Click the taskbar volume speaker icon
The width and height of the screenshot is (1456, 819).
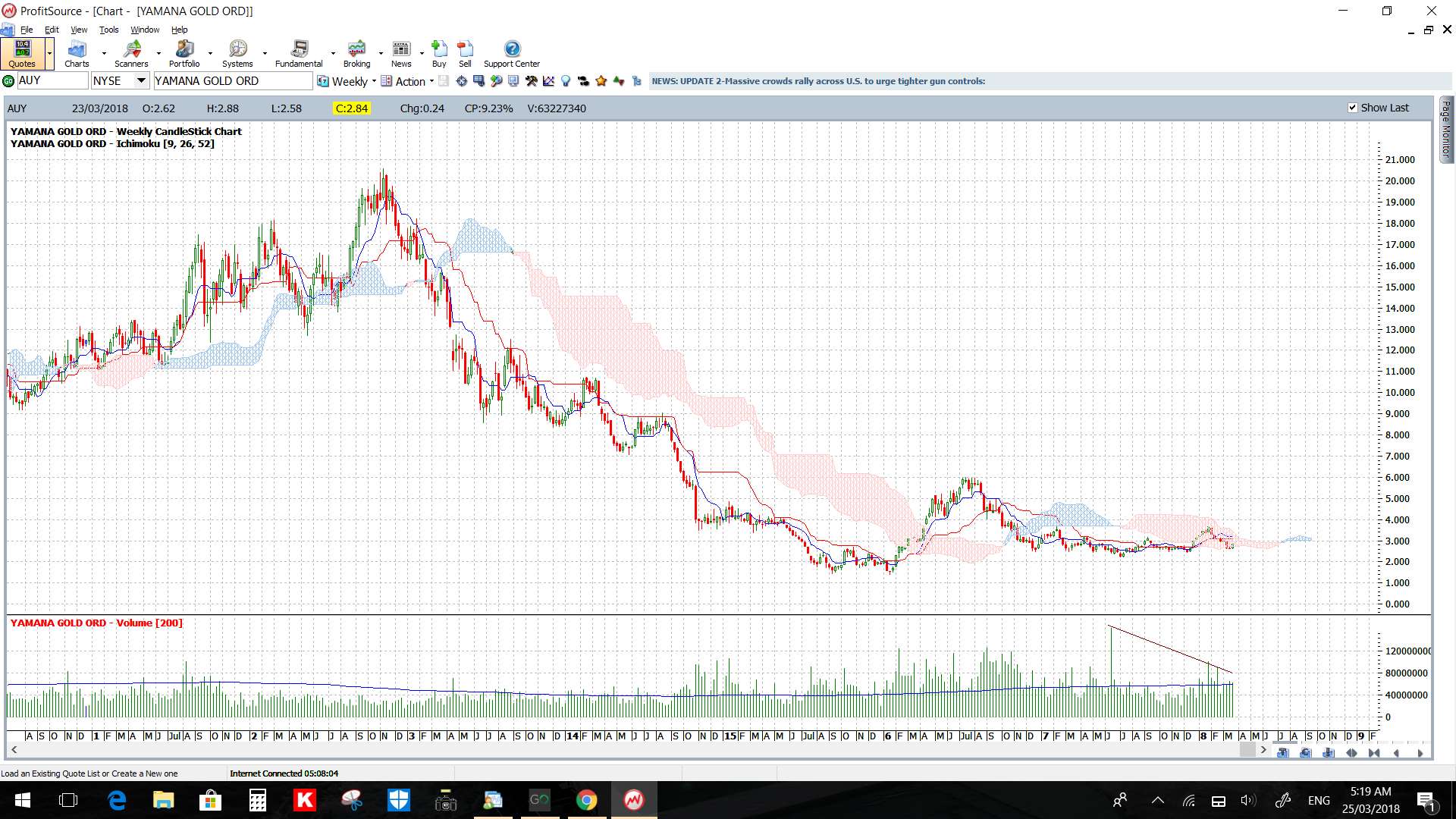[x=1248, y=800]
